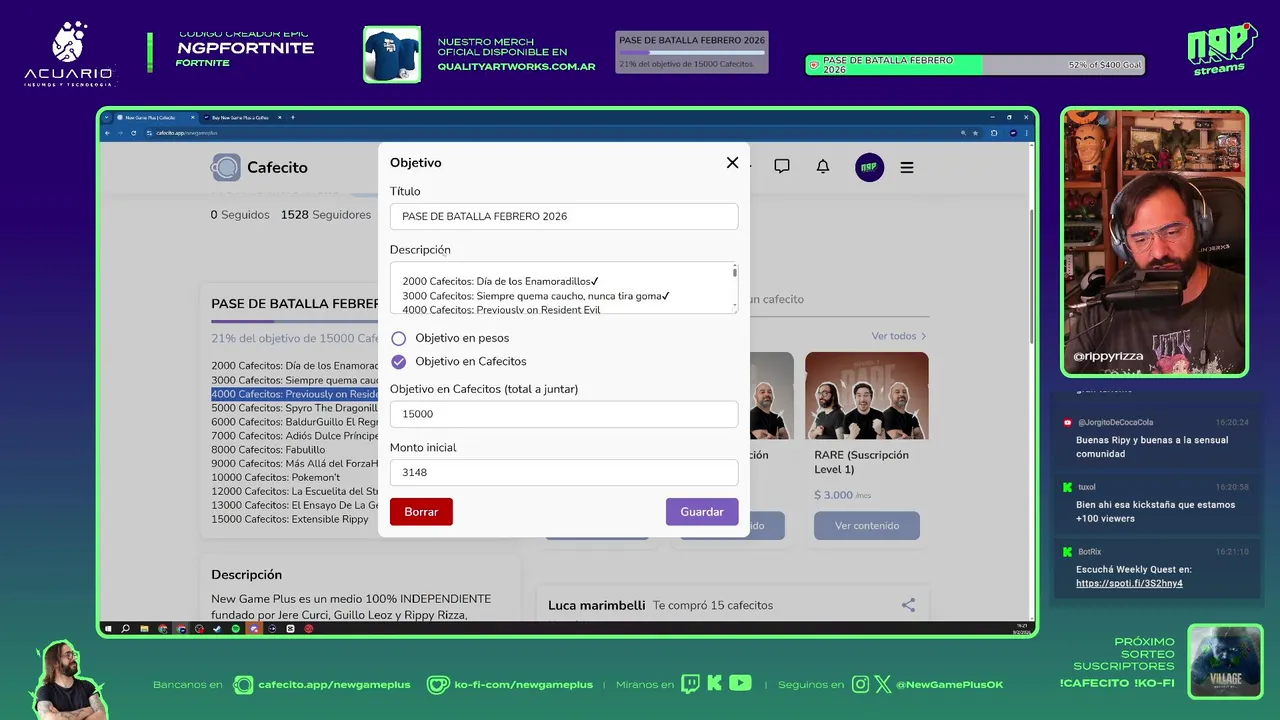
Task: Open a new browser tab with plus
Action: click(x=293, y=117)
